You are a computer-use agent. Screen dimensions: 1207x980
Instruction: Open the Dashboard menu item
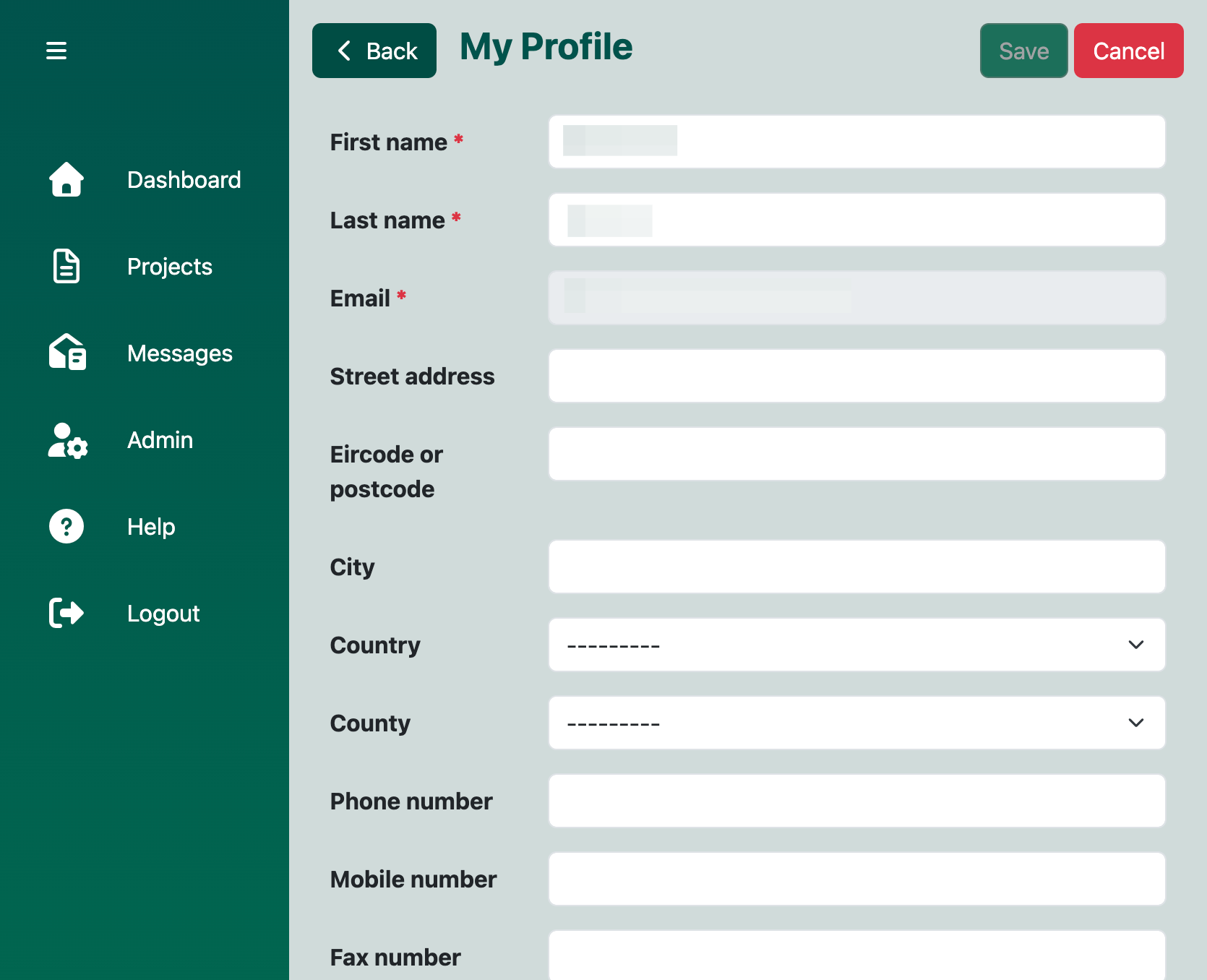184,180
